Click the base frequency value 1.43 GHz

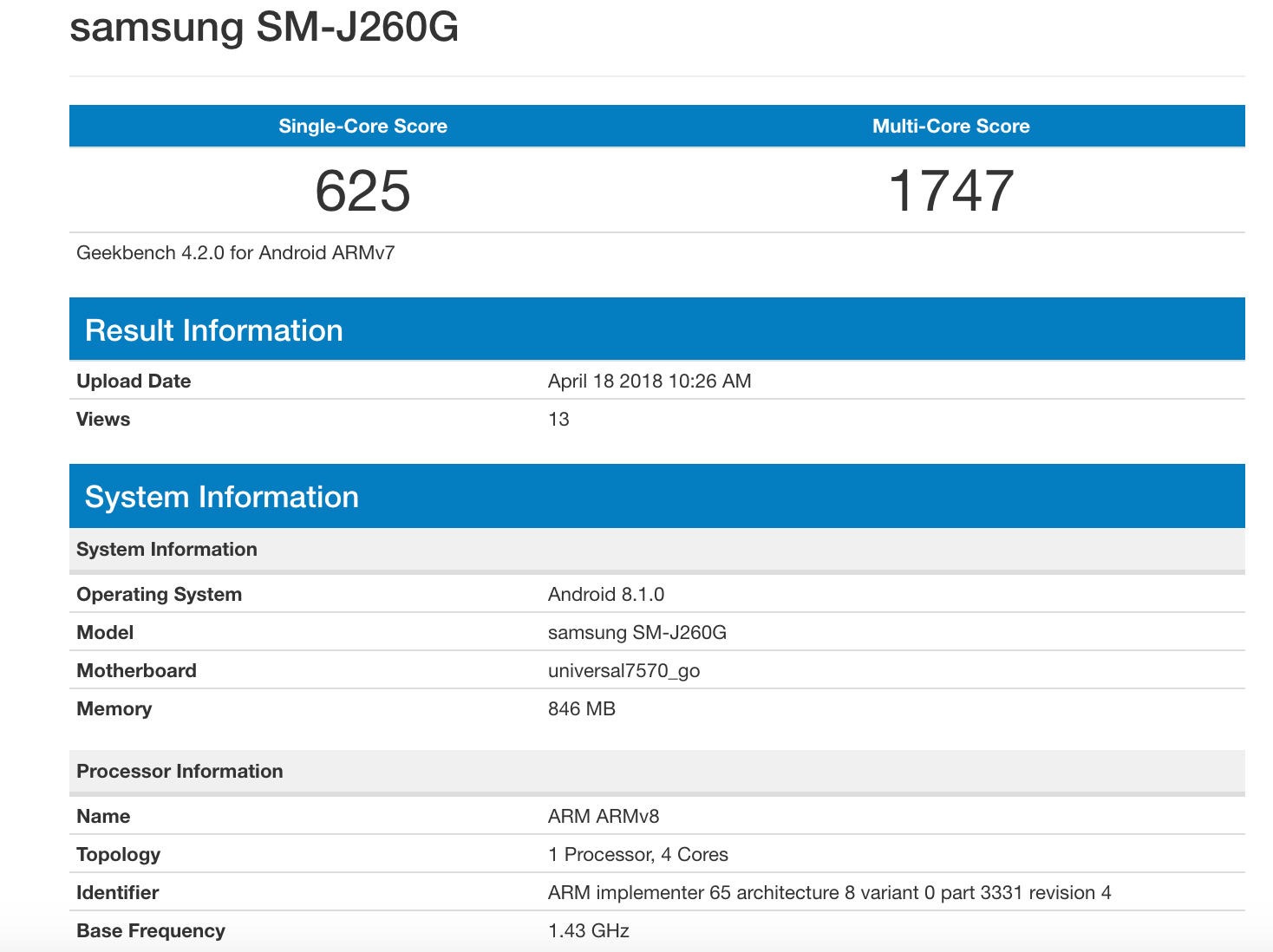[588, 931]
